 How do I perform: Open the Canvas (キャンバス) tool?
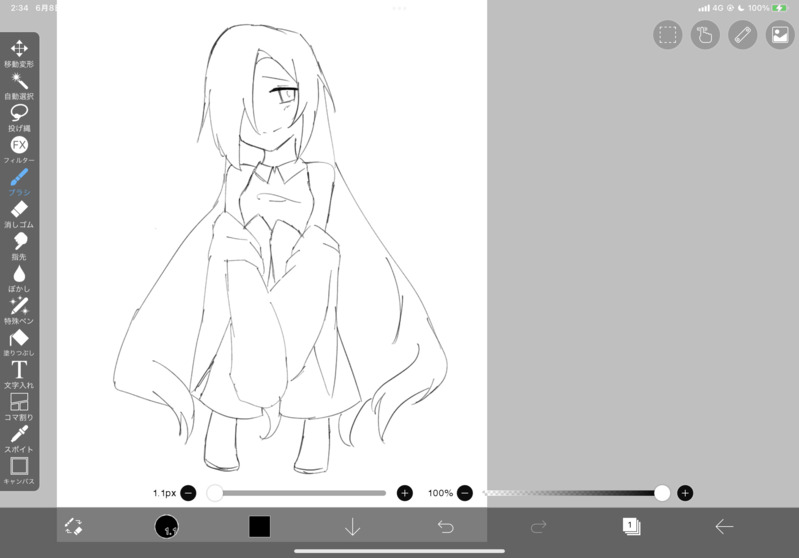coord(19,470)
